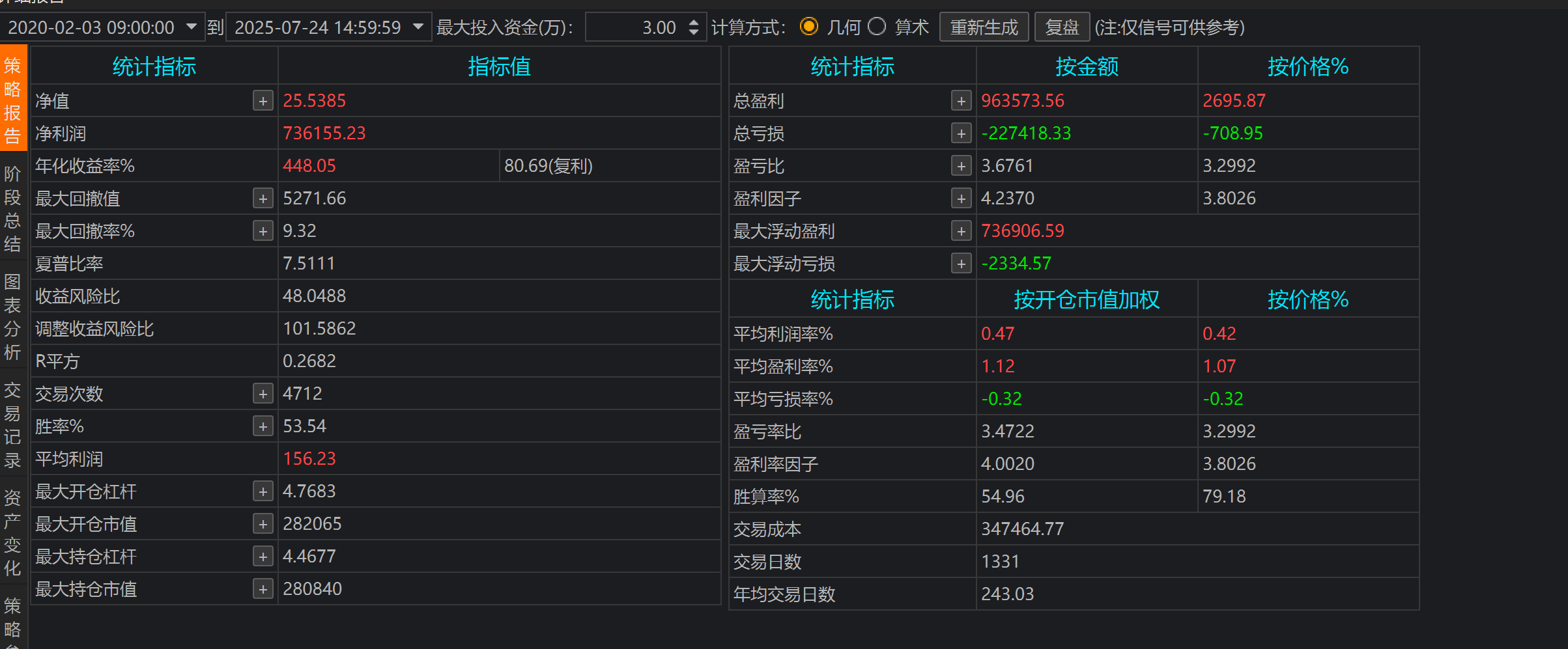Click the 重新生成 button
Image resolution: width=1568 pixels, height=649 pixels.
[x=984, y=27]
